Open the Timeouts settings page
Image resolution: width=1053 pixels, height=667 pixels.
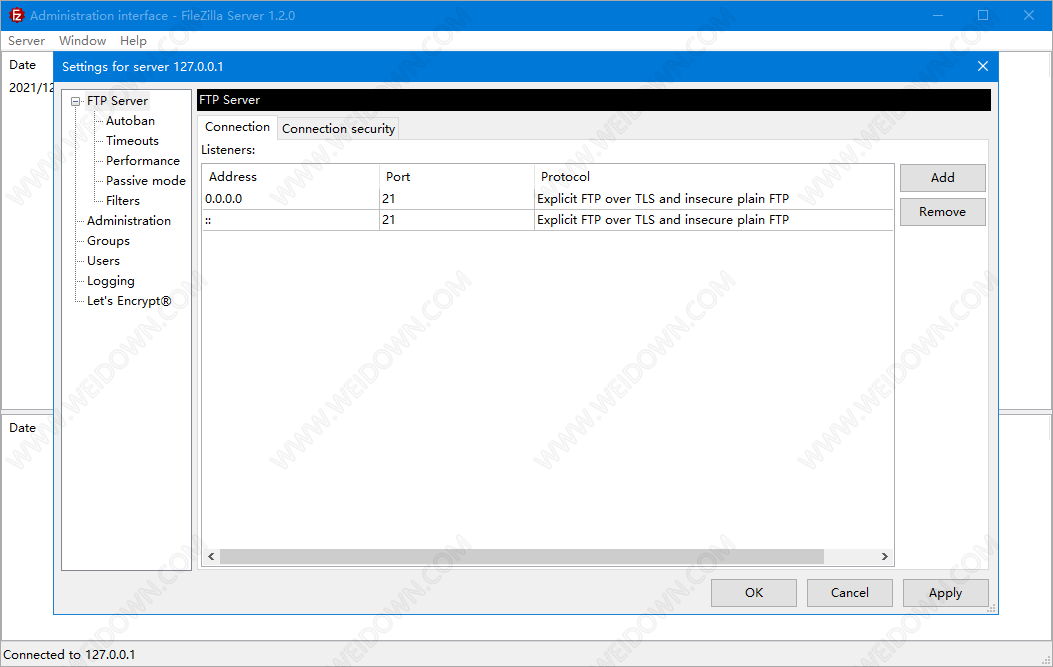[132, 141]
